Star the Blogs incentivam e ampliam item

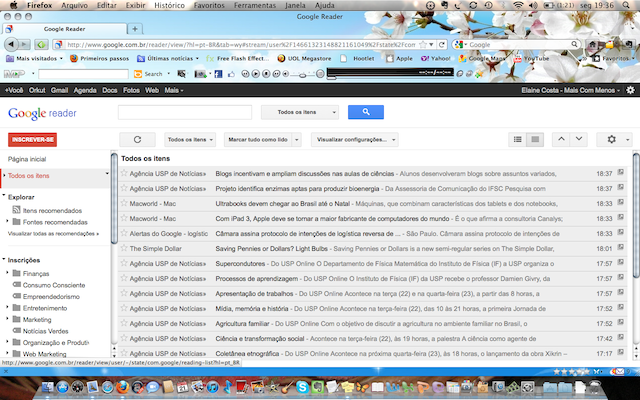click(x=124, y=173)
